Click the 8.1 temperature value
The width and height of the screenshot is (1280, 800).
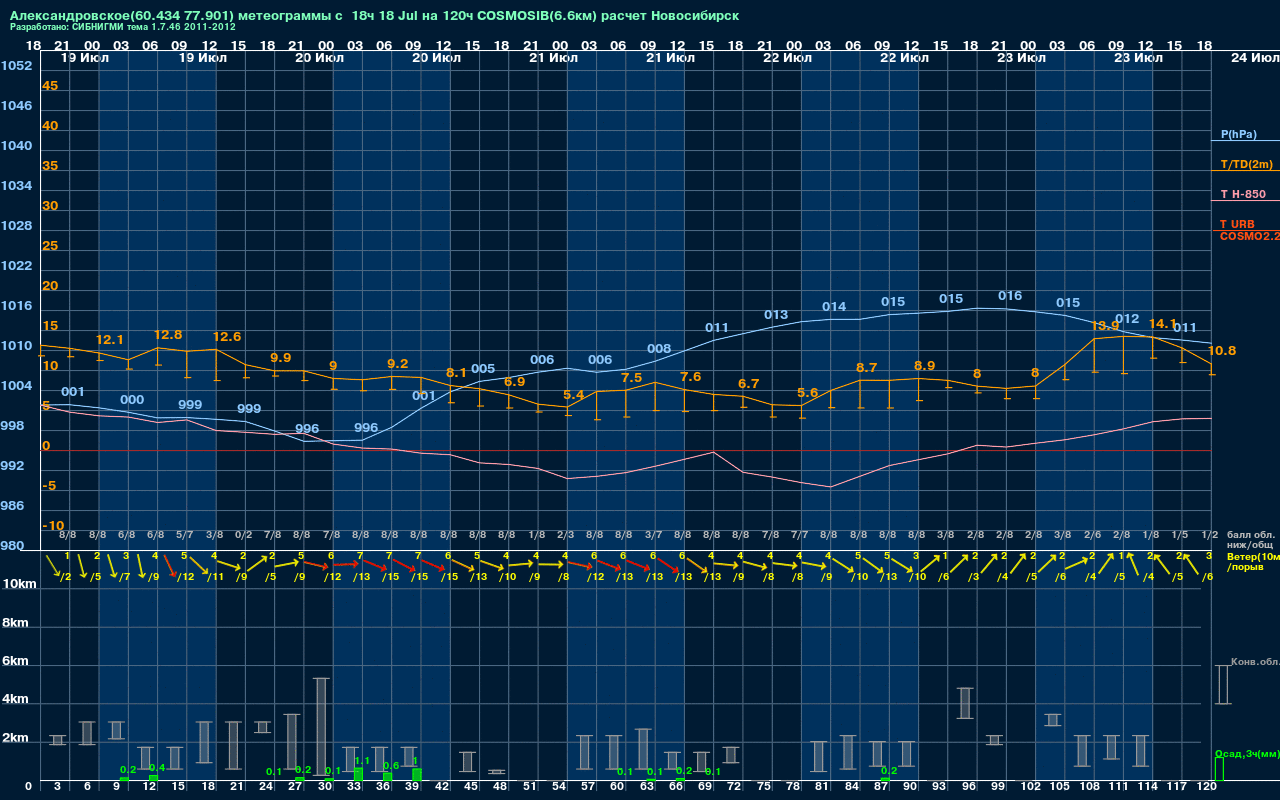[x=456, y=373]
